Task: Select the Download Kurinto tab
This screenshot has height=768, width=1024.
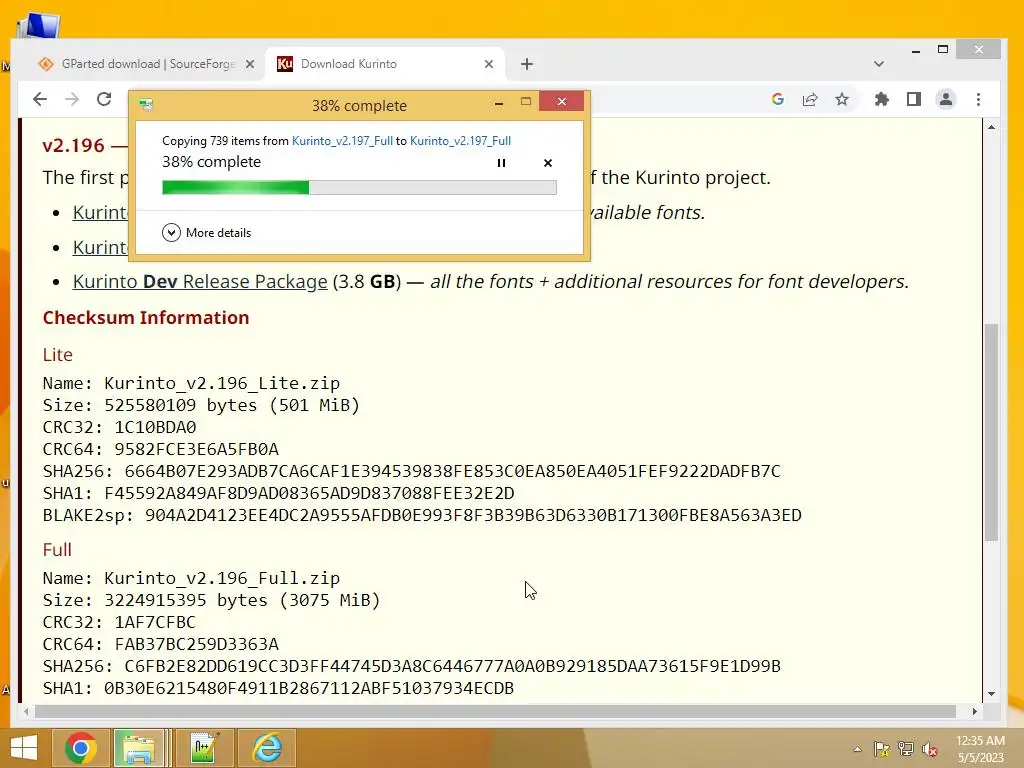Action: (384, 64)
